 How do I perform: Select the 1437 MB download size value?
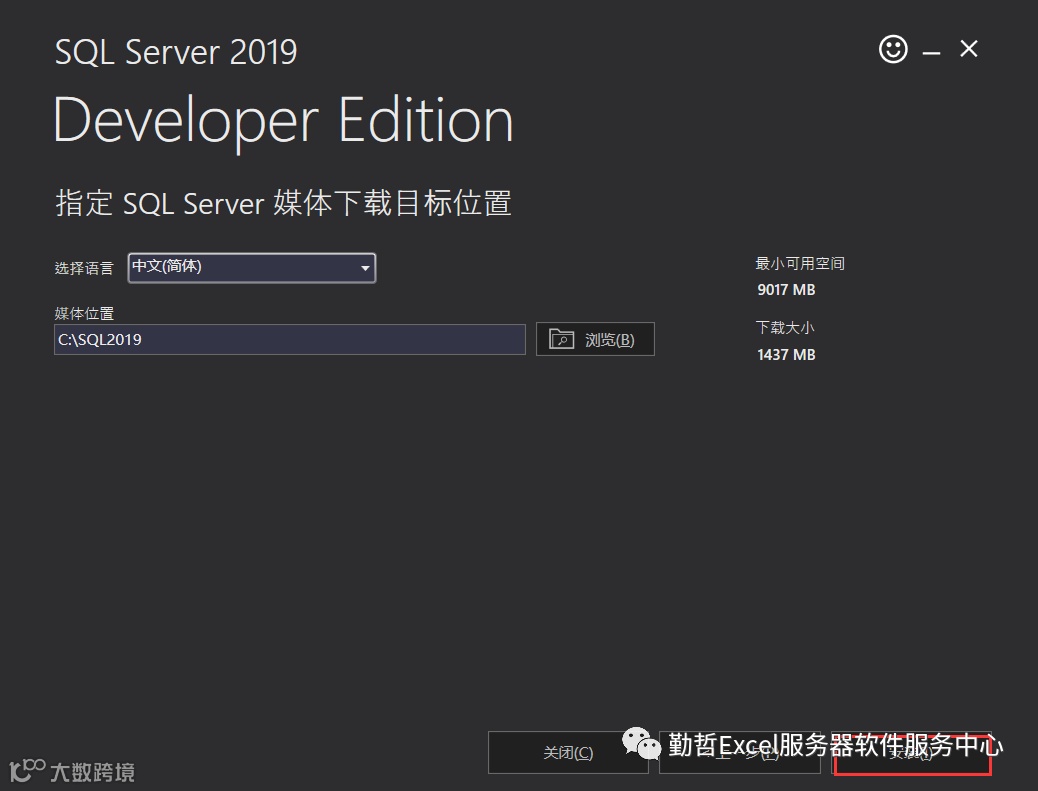[786, 355]
